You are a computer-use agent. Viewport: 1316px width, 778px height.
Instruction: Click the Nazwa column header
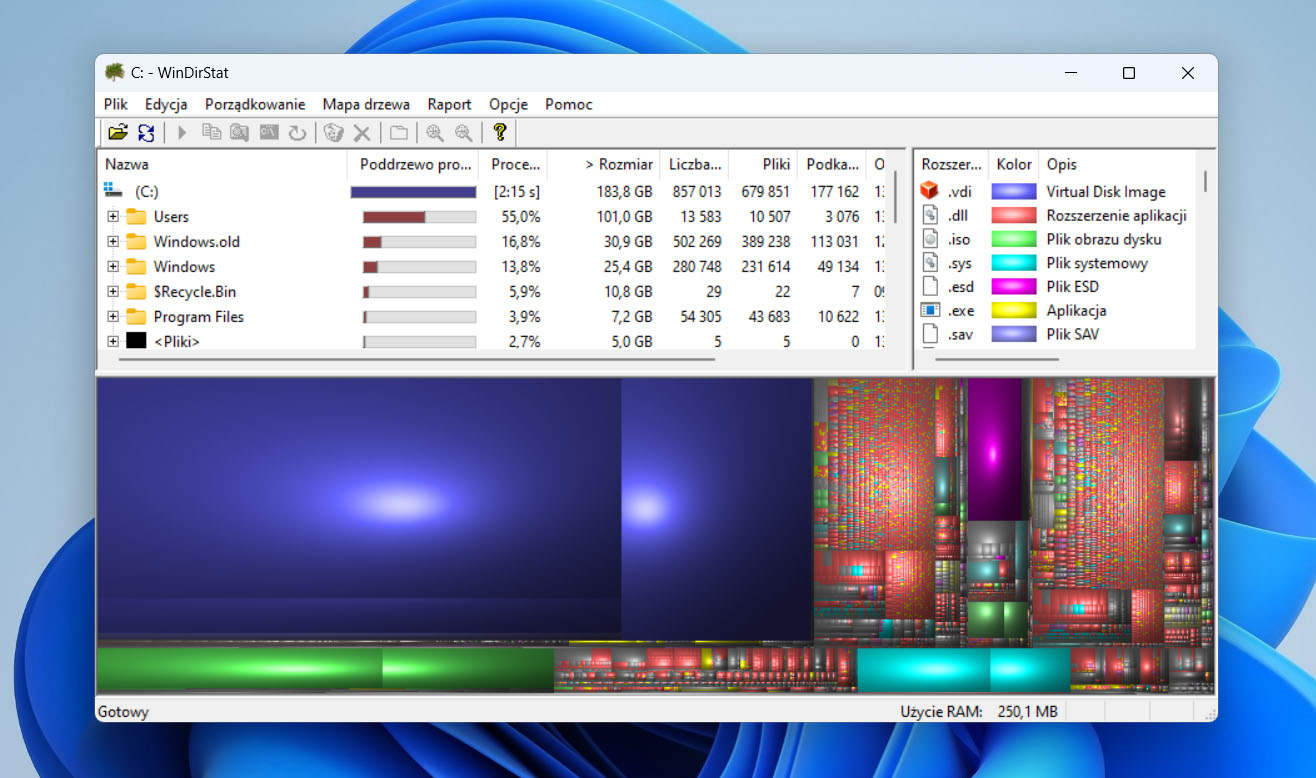(127, 165)
